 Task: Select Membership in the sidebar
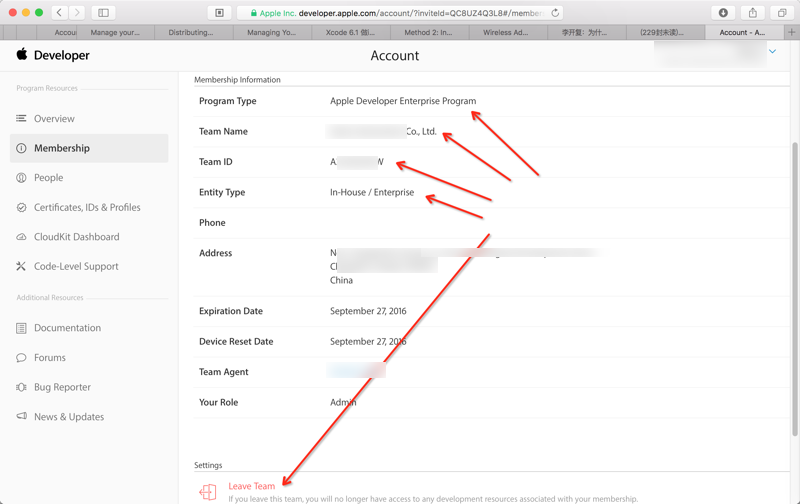point(89,148)
